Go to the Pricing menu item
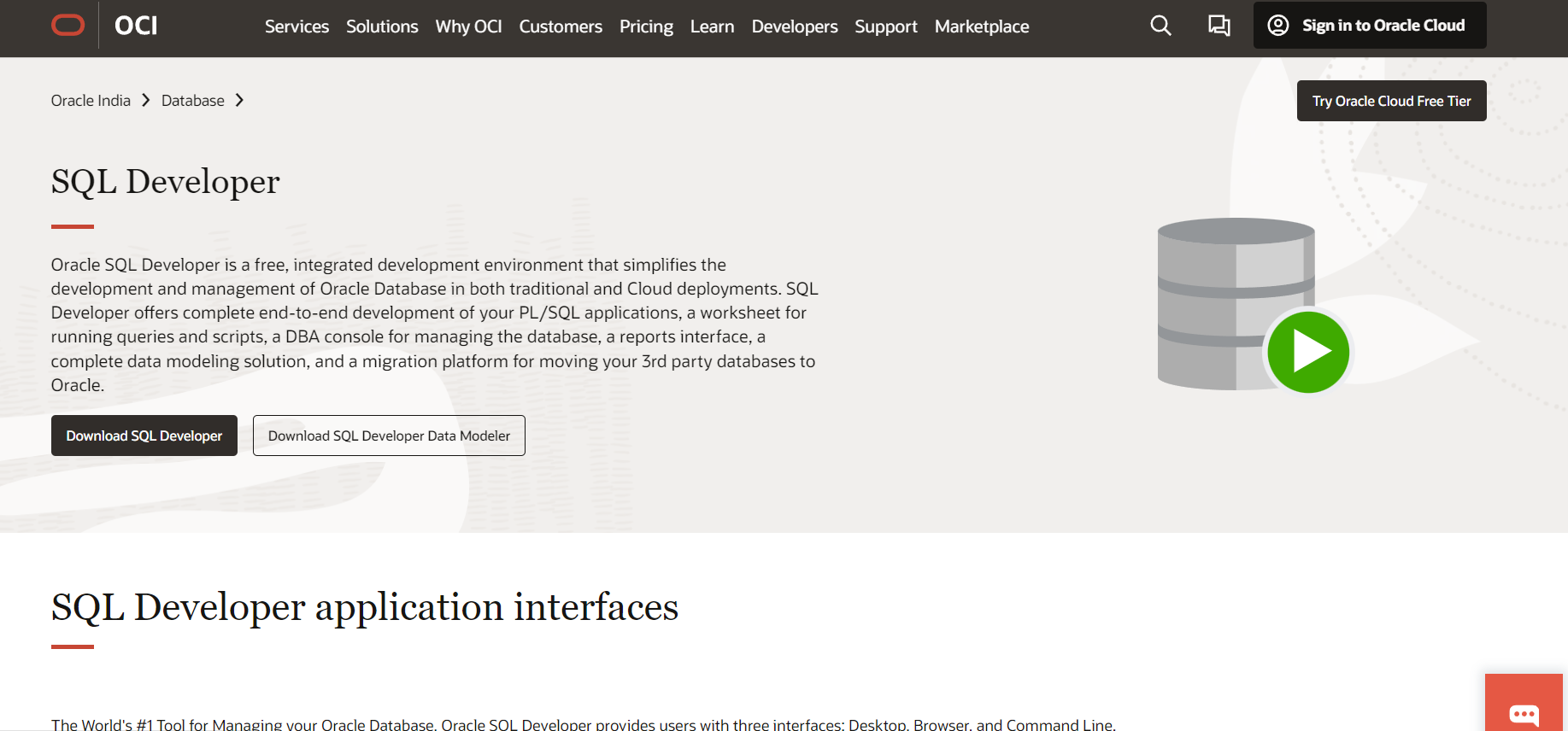This screenshot has height=731, width=1568. tap(646, 26)
